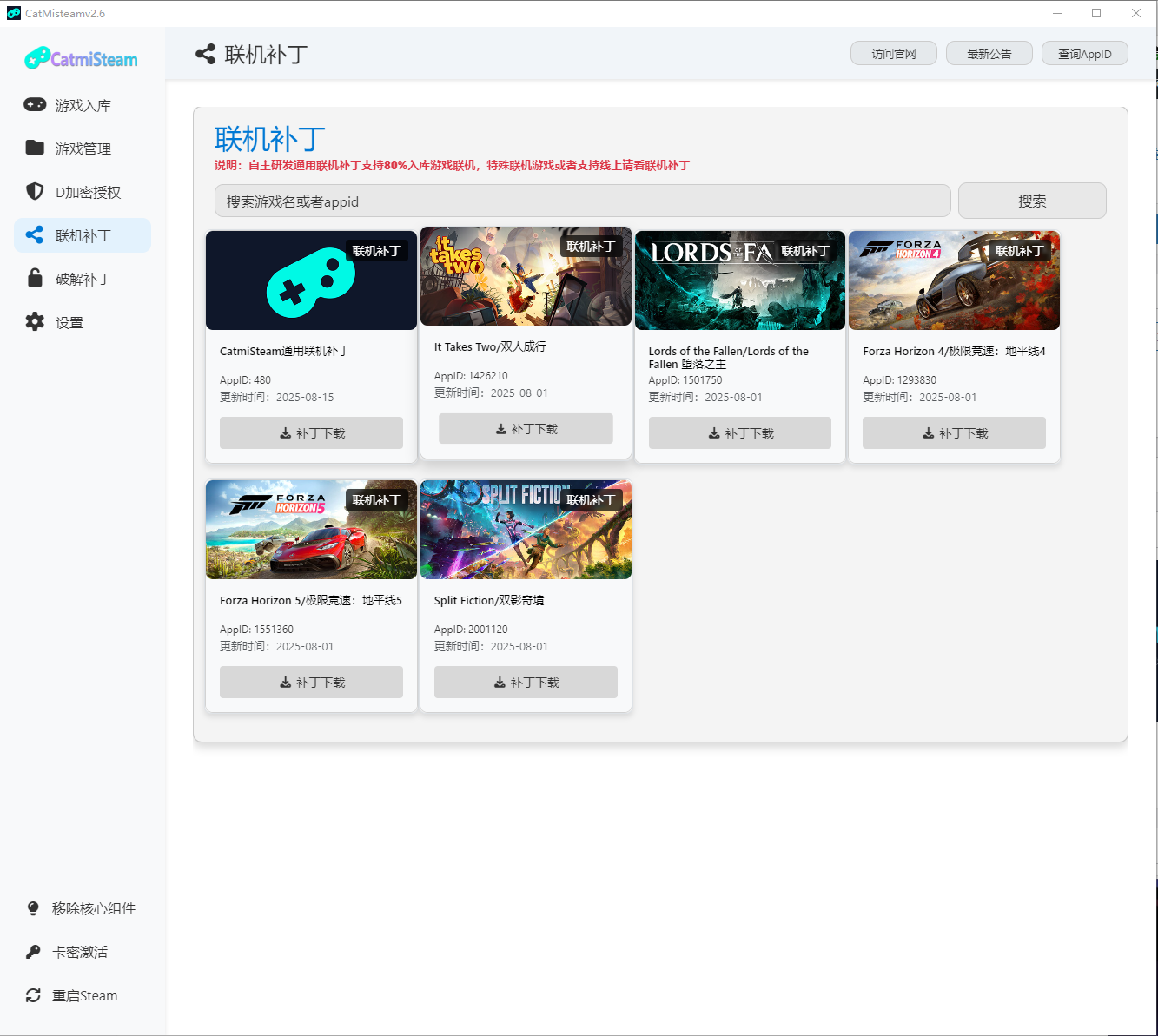Screen dimensions: 1158x1036
Task: Click the Lords of the Fallen cover image
Action: point(739,280)
